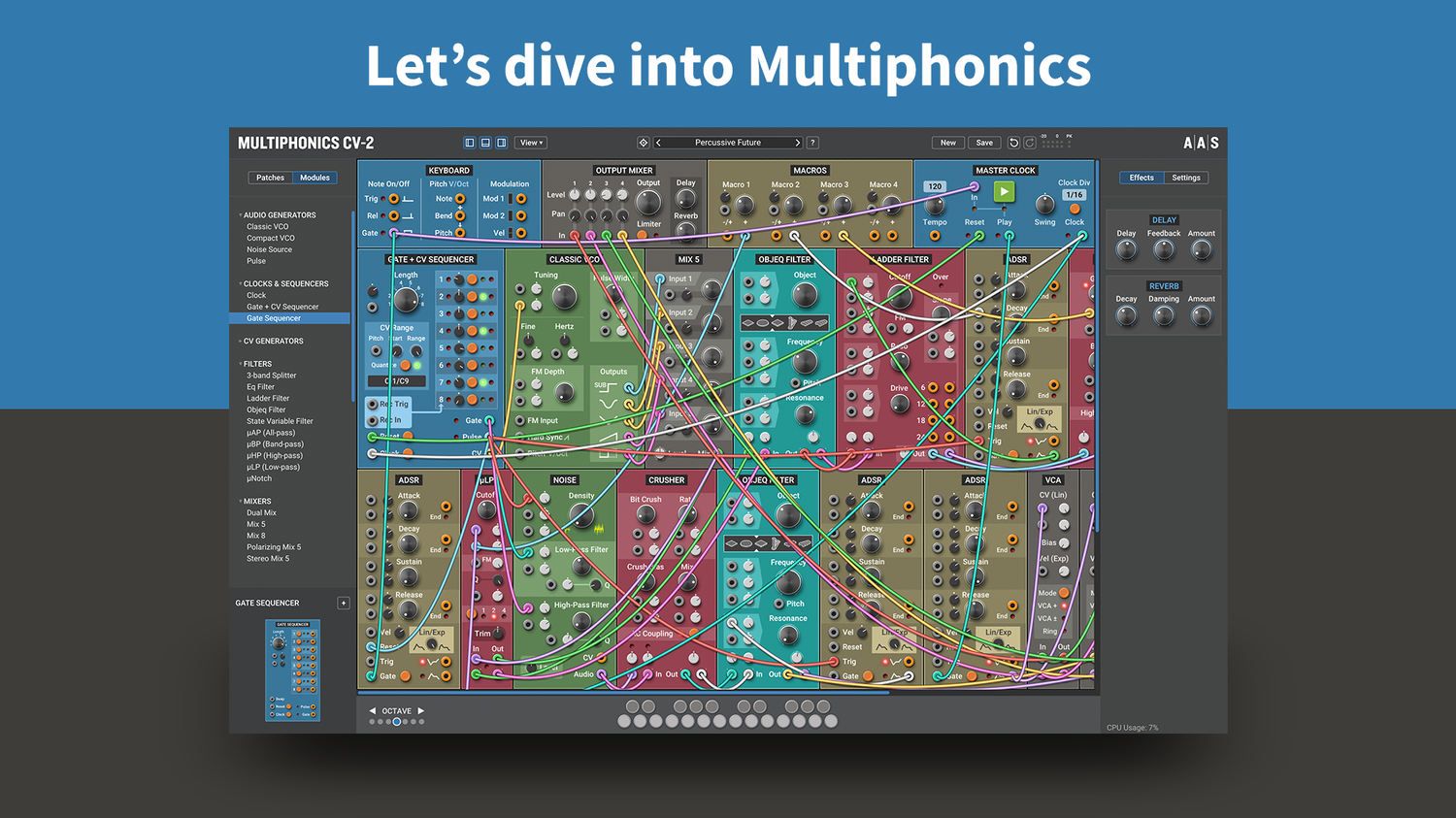
Task: Click the redo arrow icon
Action: coord(1029,143)
